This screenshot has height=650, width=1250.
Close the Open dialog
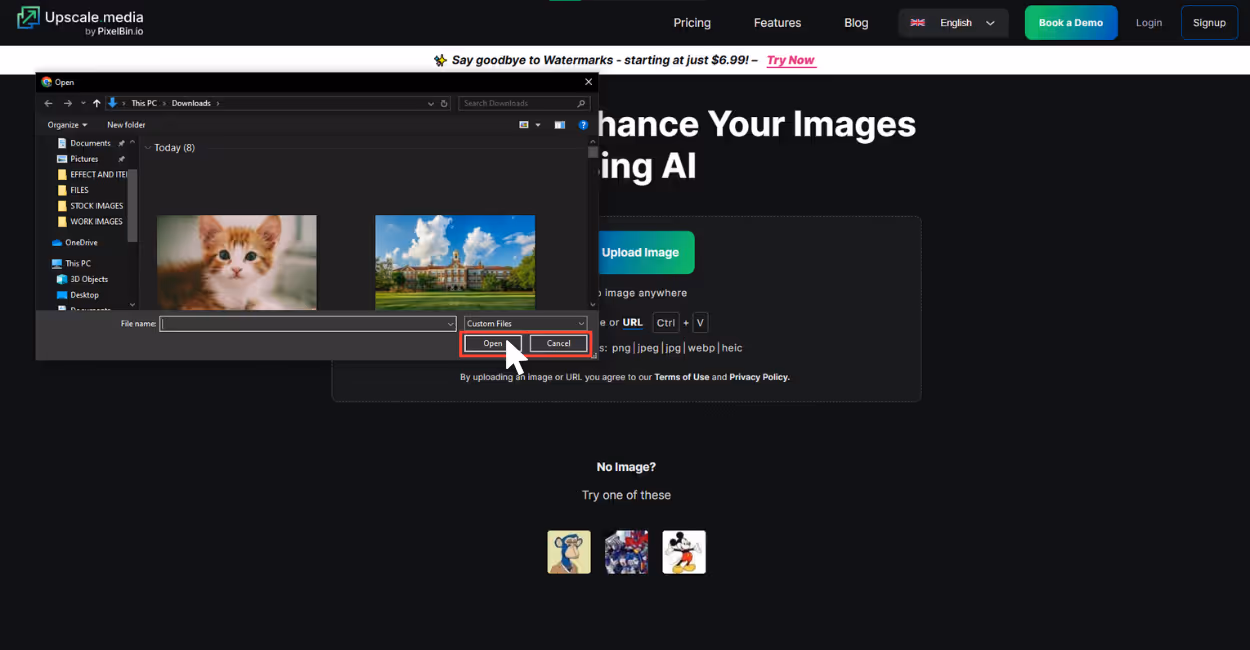(x=588, y=82)
